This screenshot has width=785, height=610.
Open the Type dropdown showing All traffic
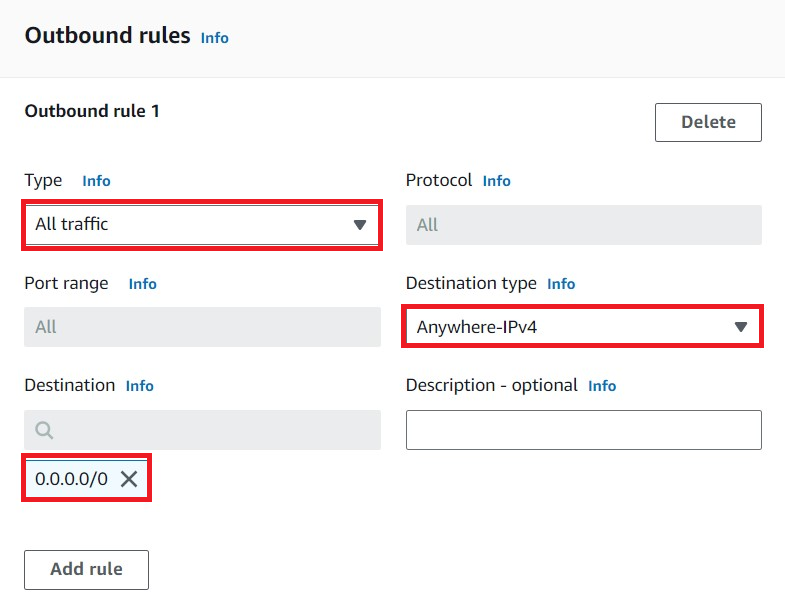202,224
